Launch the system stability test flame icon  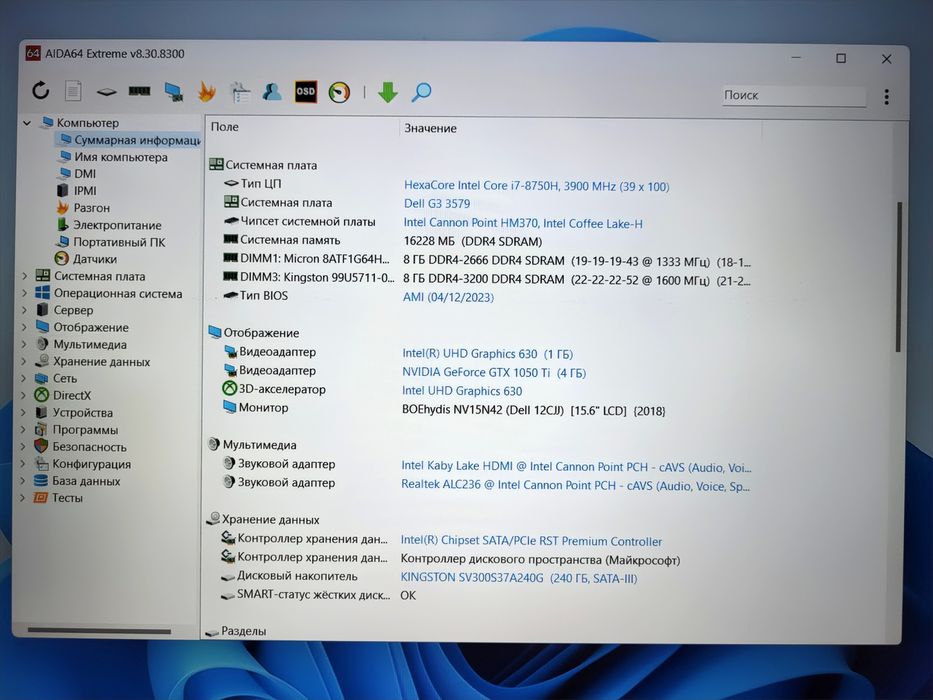point(206,92)
